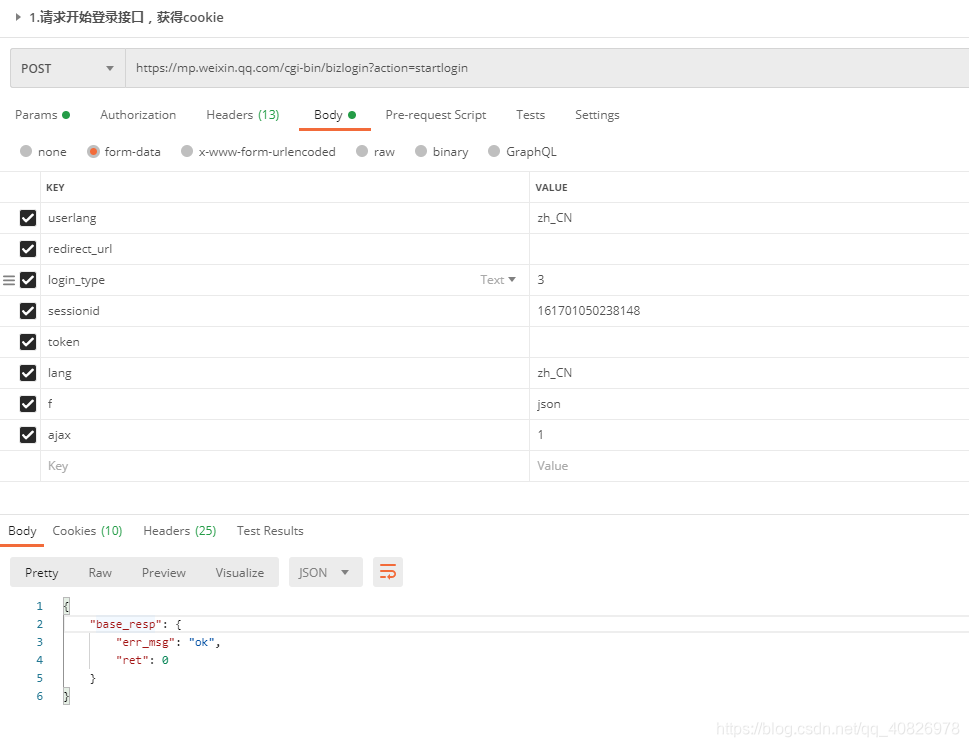969x747 pixels.
Task: Click the empty Key placeholder field
Action: pos(285,466)
